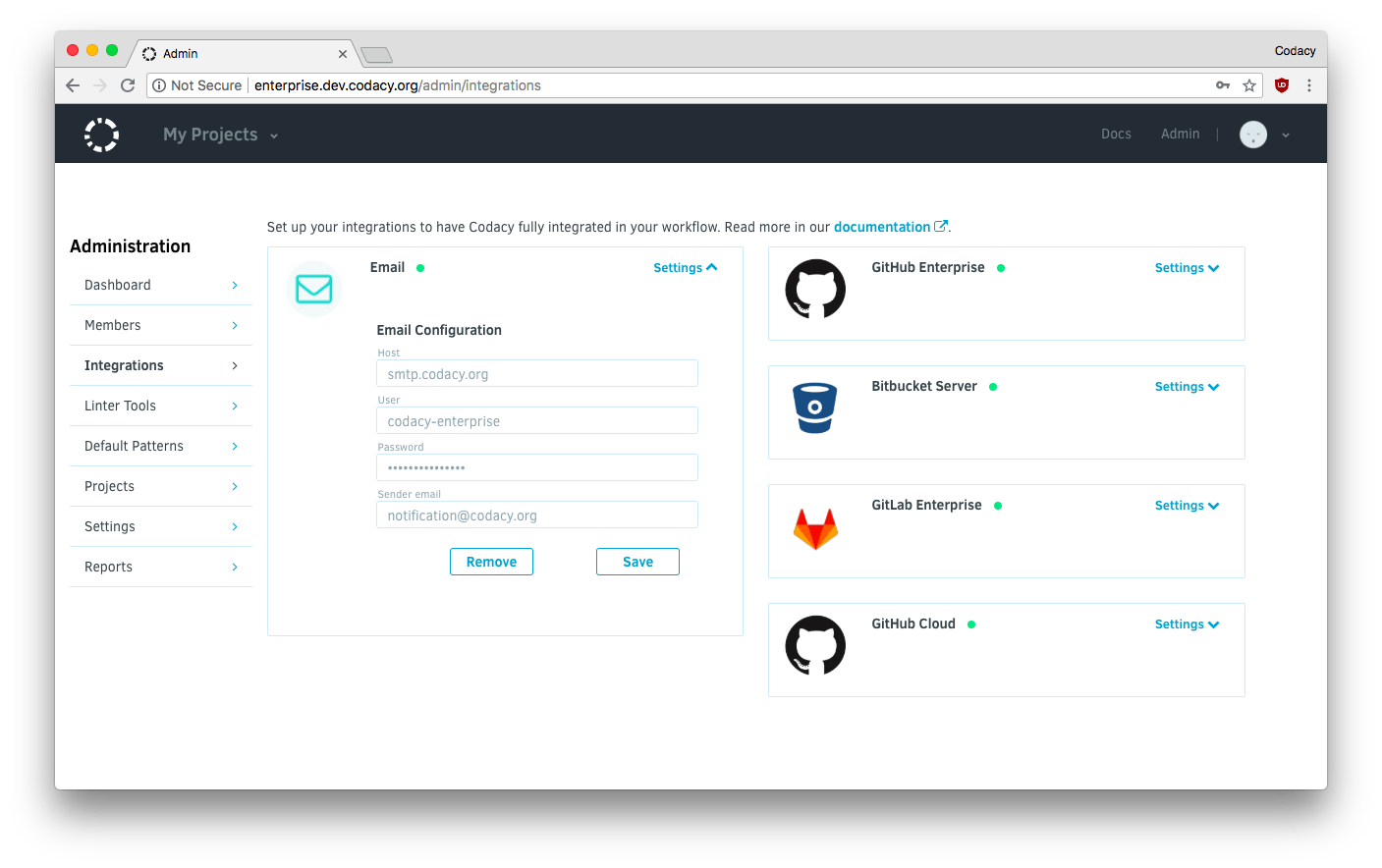Click the Email envelope icon
Viewport: 1382px width, 868px height.
[314, 289]
